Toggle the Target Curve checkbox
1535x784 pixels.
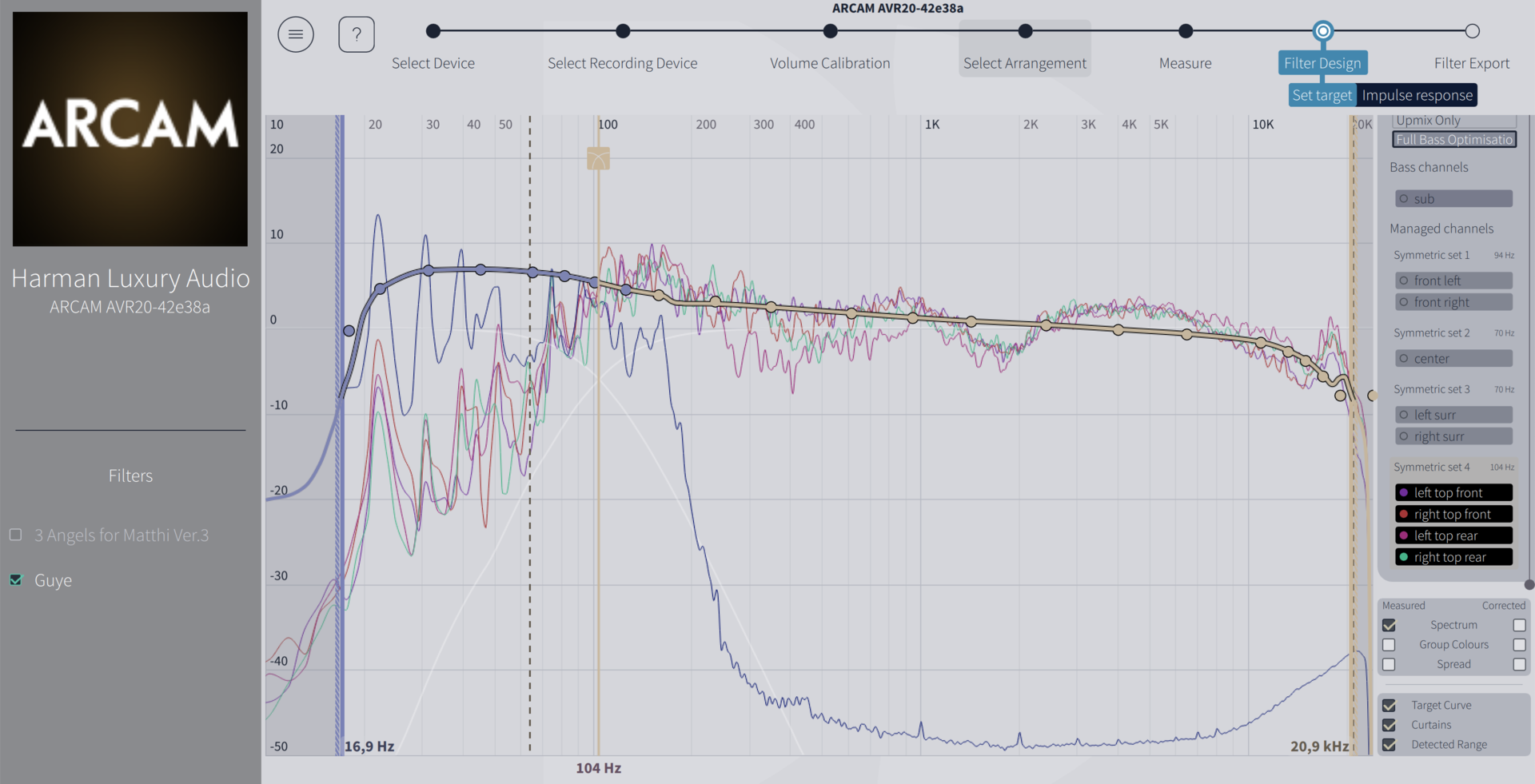click(1389, 706)
